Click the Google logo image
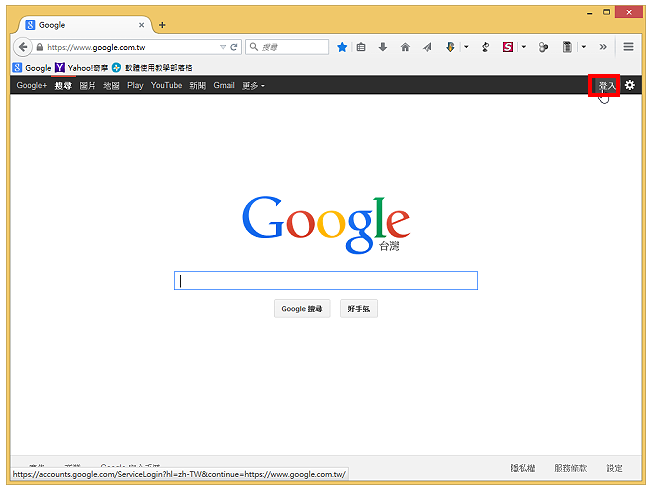Image resolution: width=651 pixels, height=490 pixels. click(326, 225)
